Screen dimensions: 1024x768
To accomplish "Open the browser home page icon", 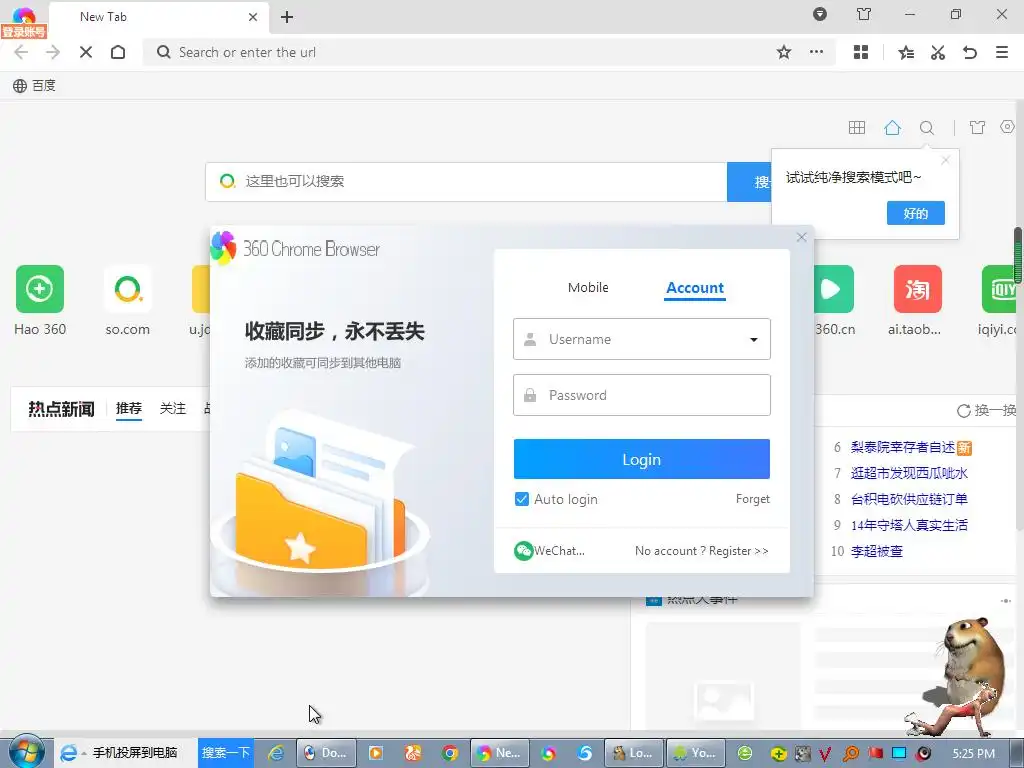I will click(x=118, y=52).
